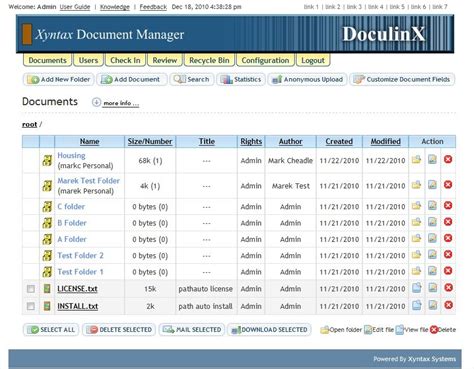
Task: Click MAIL SELECTED button
Action: [x=192, y=330]
